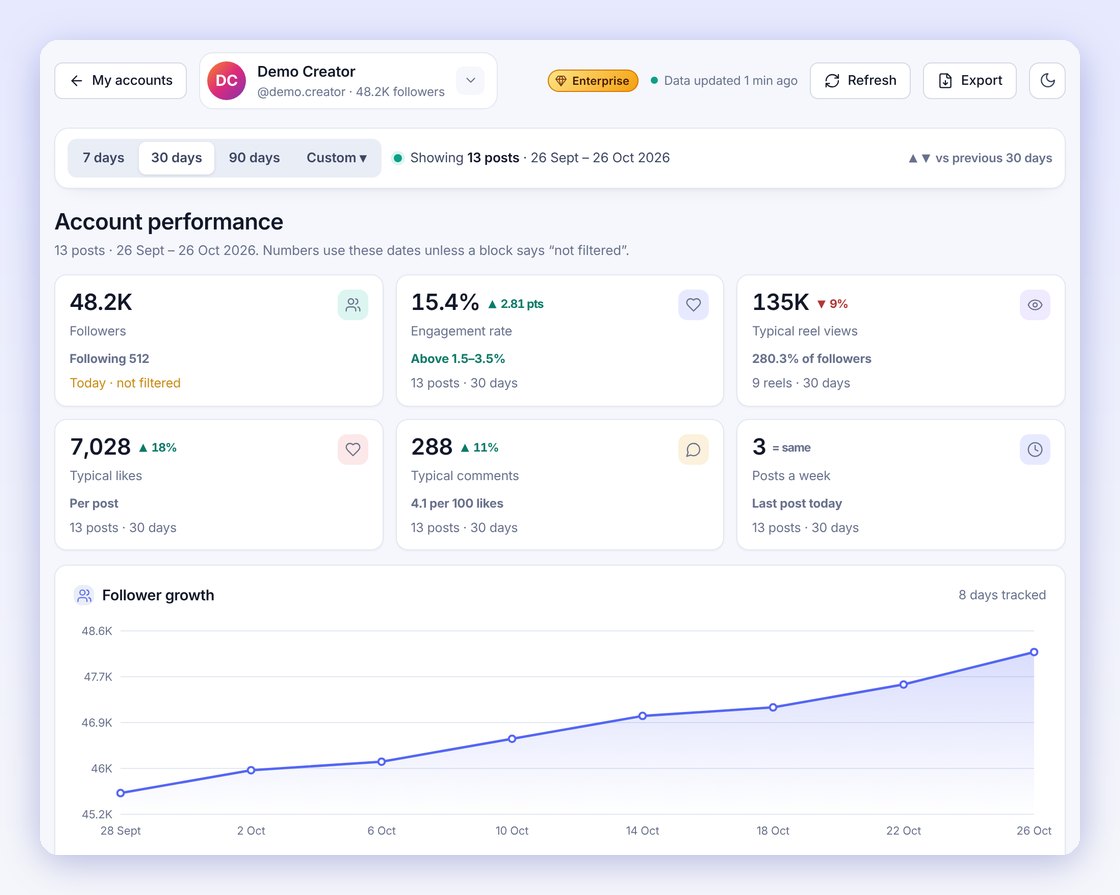The height and width of the screenshot is (895, 1120).
Task: Click the Account performance heading
Action: click(x=169, y=221)
